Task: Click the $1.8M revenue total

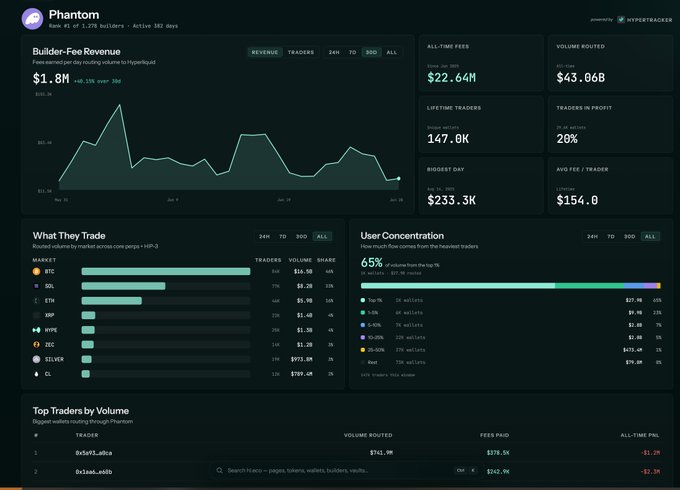Action: [51, 78]
